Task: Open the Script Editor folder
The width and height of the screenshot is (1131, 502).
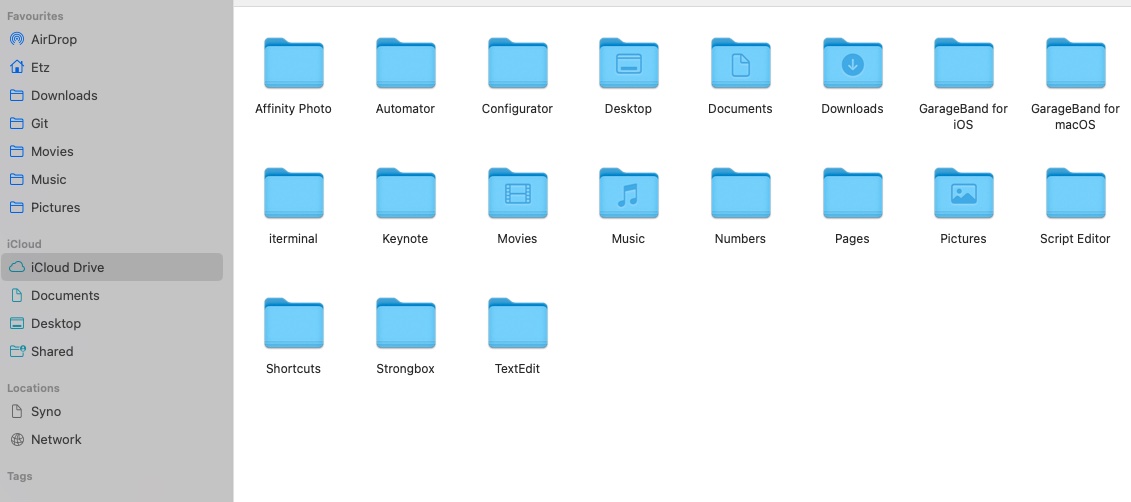Action: pyautogui.click(x=1075, y=193)
